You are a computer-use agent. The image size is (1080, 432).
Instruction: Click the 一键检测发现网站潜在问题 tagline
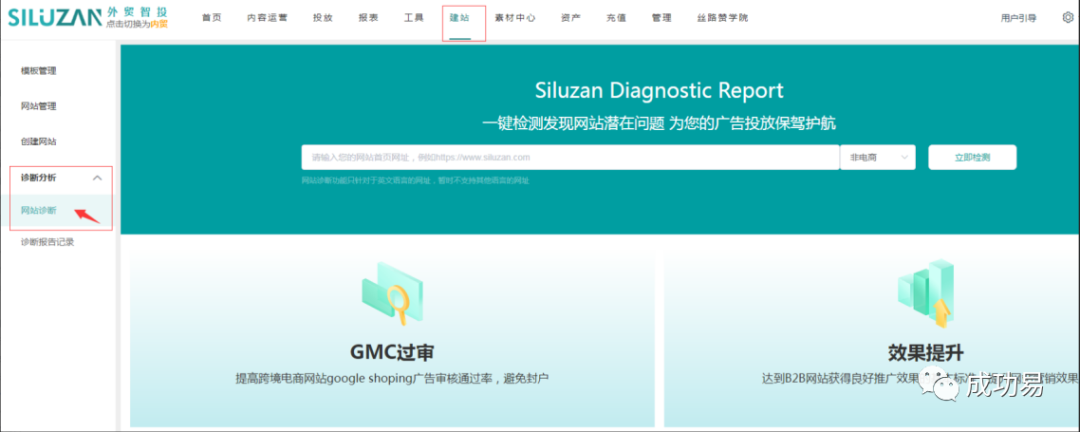[x=658, y=123]
